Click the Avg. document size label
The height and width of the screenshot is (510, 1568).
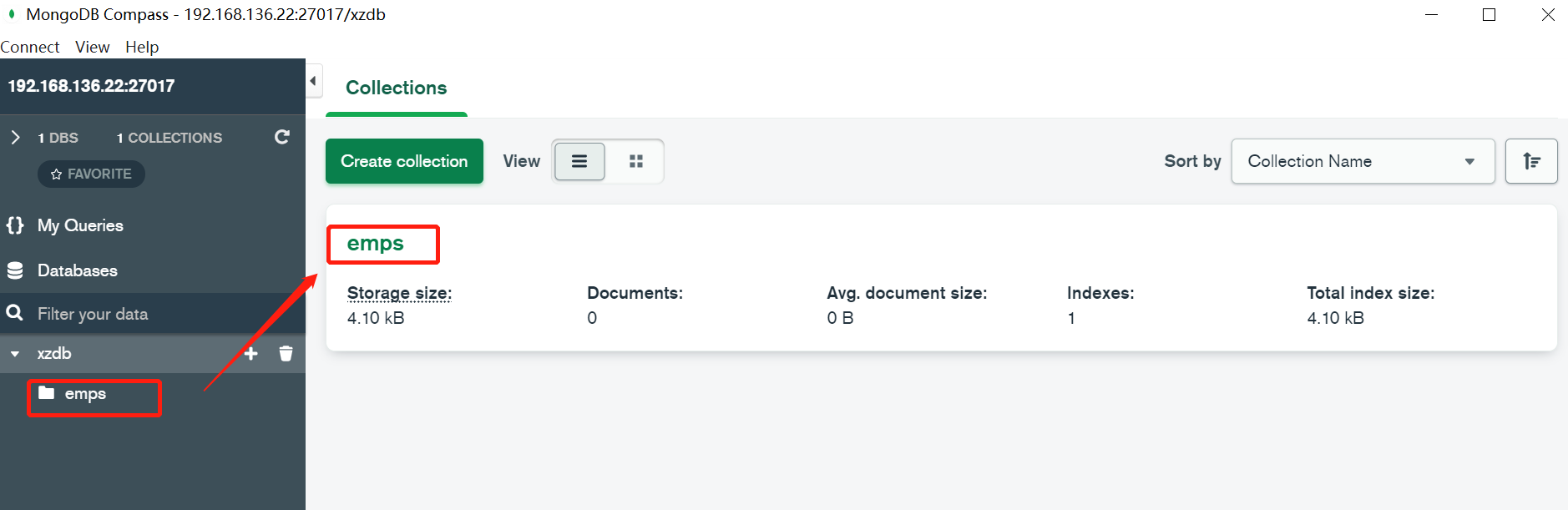point(907,293)
